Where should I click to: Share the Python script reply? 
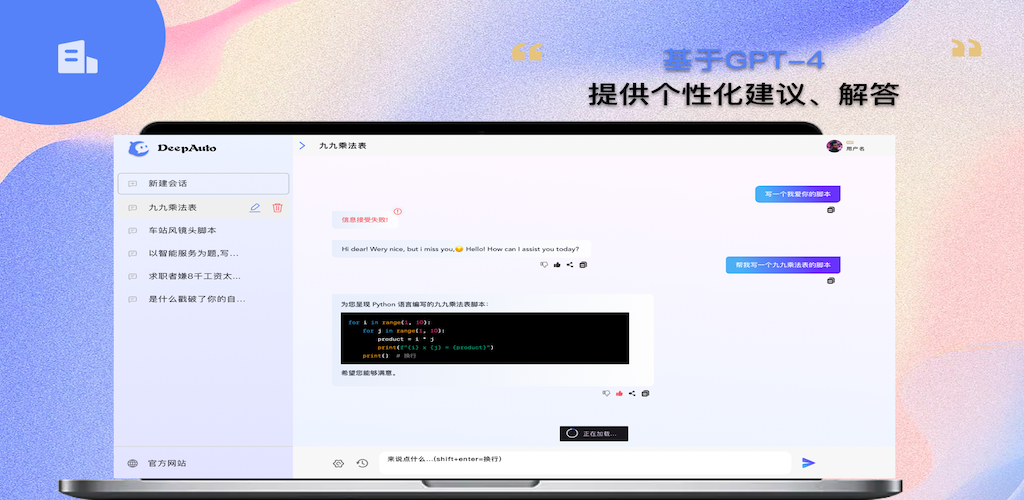click(632, 394)
